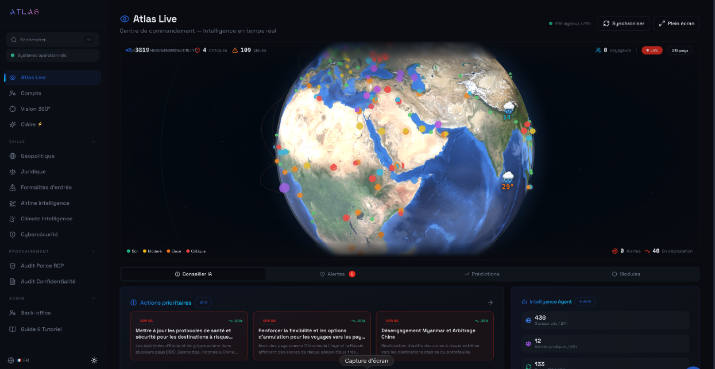Click the Back-office user icon
The image size is (715, 369).
tap(13, 313)
